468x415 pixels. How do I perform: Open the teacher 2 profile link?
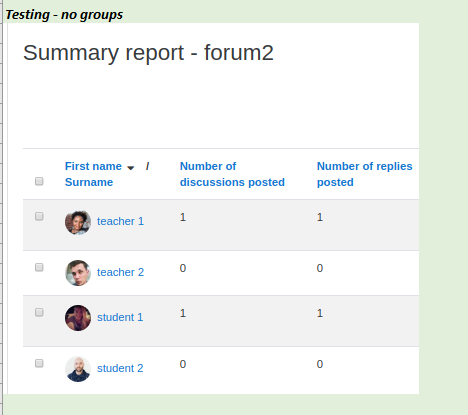tap(120, 272)
